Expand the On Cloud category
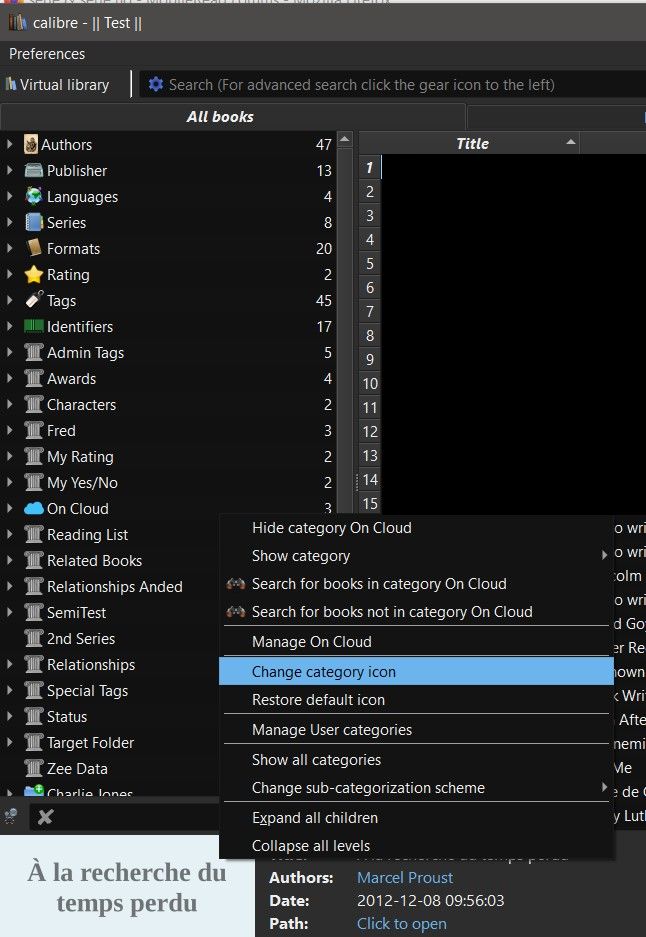The width and height of the screenshot is (646, 937). (10, 508)
